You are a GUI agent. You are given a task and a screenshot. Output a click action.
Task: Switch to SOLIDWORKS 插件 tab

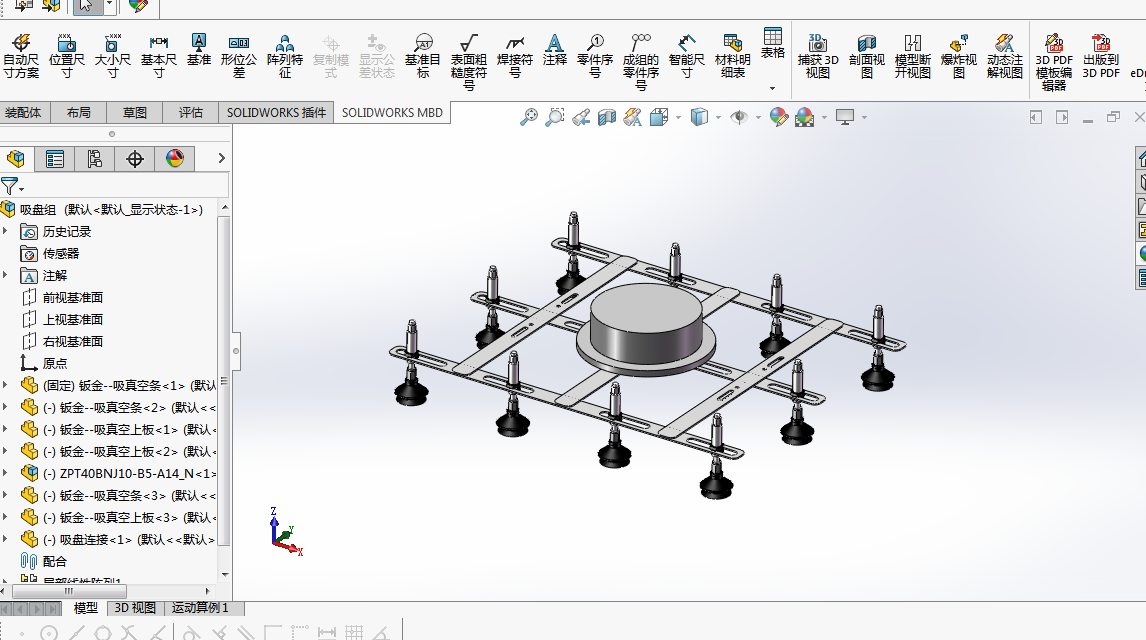[276, 113]
